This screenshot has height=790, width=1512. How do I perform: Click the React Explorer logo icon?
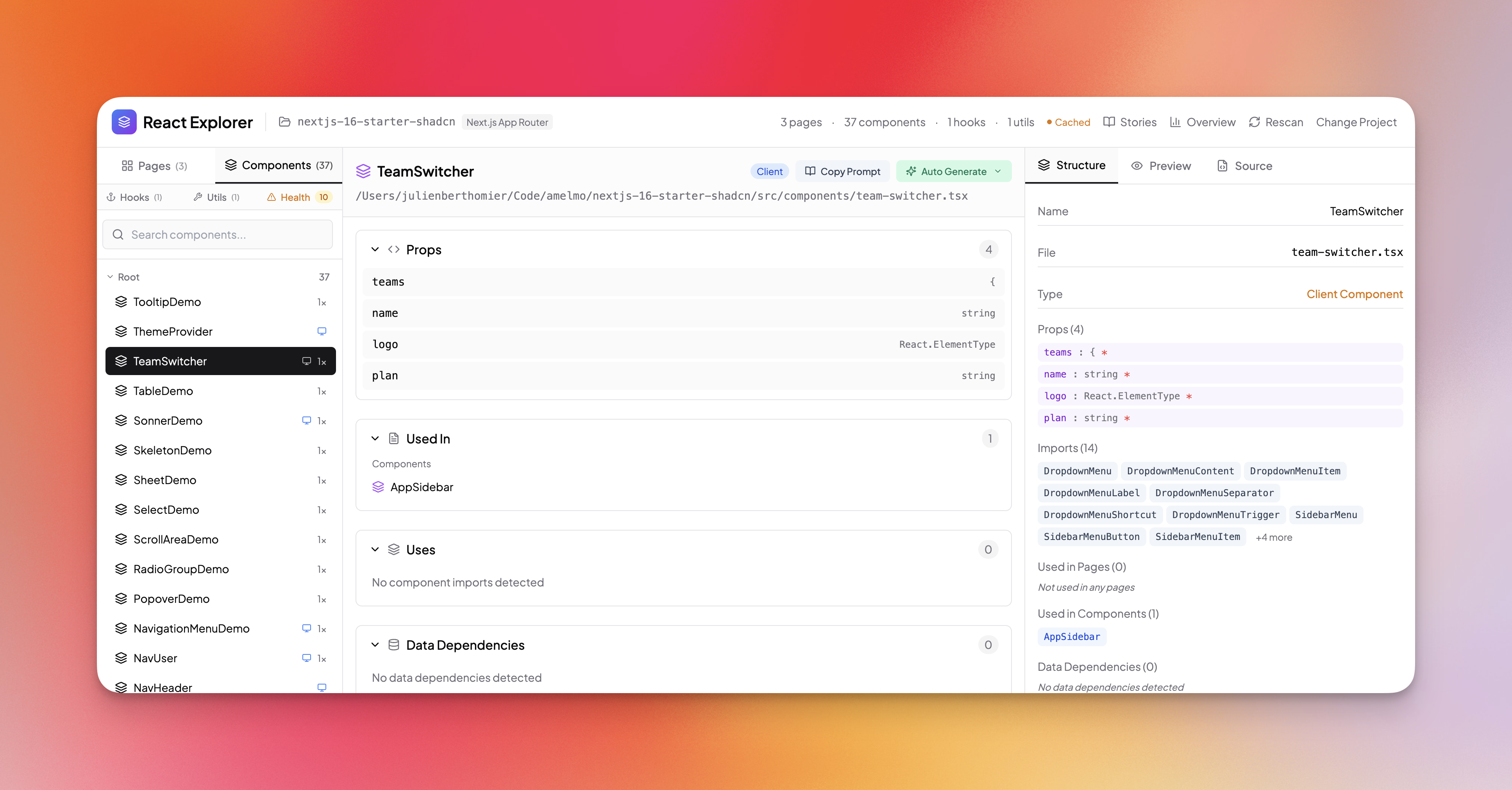point(124,122)
